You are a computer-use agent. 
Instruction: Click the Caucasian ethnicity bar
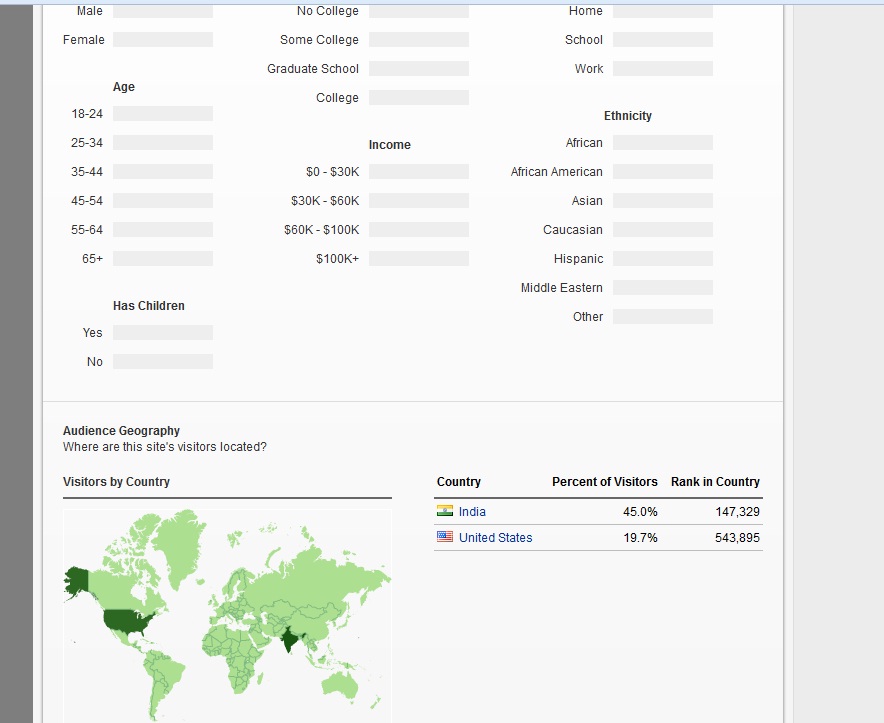(x=663, y=230)
